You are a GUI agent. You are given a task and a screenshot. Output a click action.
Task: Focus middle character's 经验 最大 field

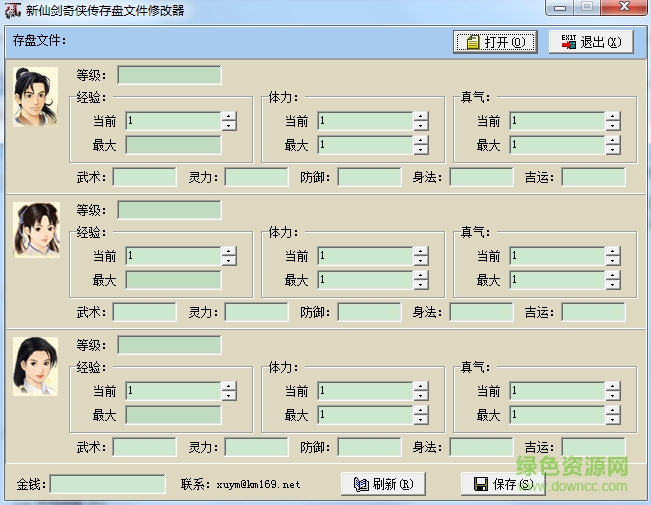coord(173,280)
